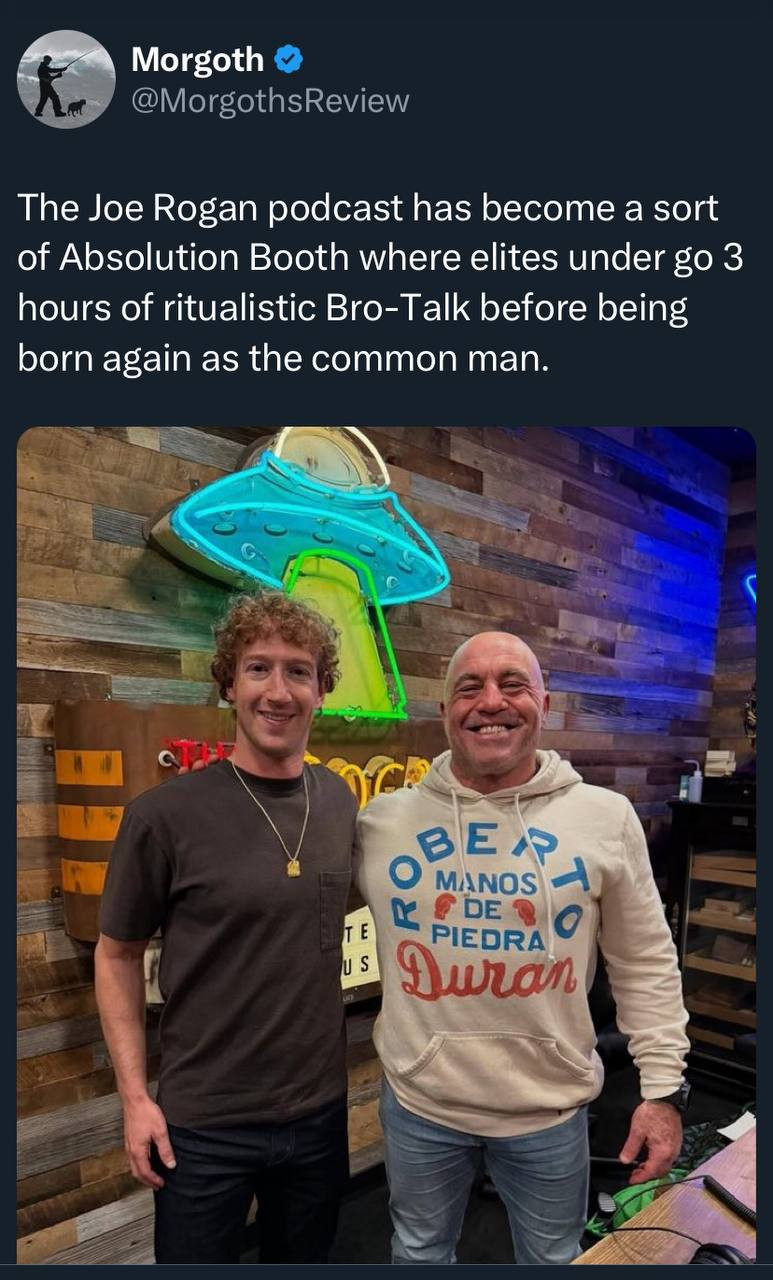Click the small 'TE US' sign tile
This screenshot has height=1280, width=773.
coord(359,949)
